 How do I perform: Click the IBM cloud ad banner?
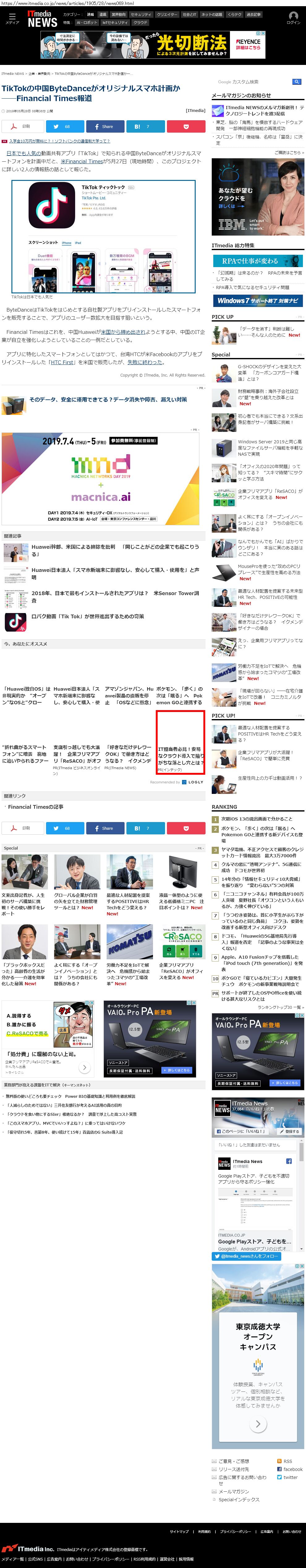coord(258,197)
